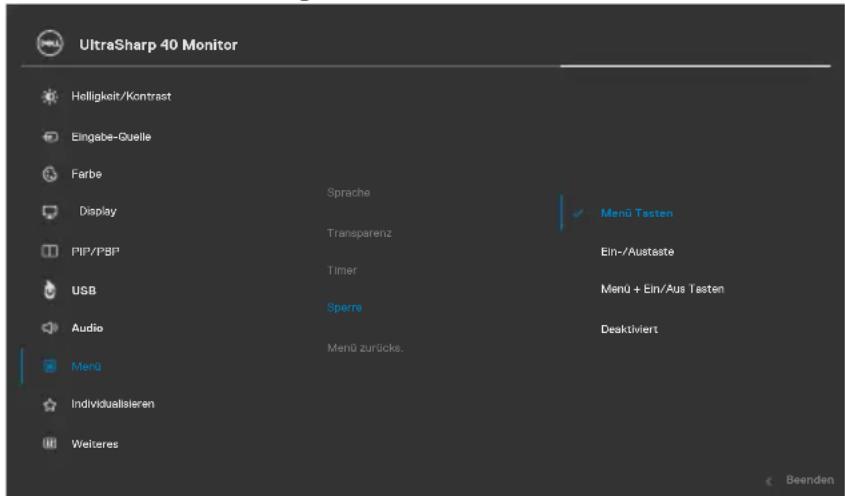Image resolution: width=845 pixels, height=496 pixels.
Task: Open the Audio menu entry
Action: tap(87, 328)
